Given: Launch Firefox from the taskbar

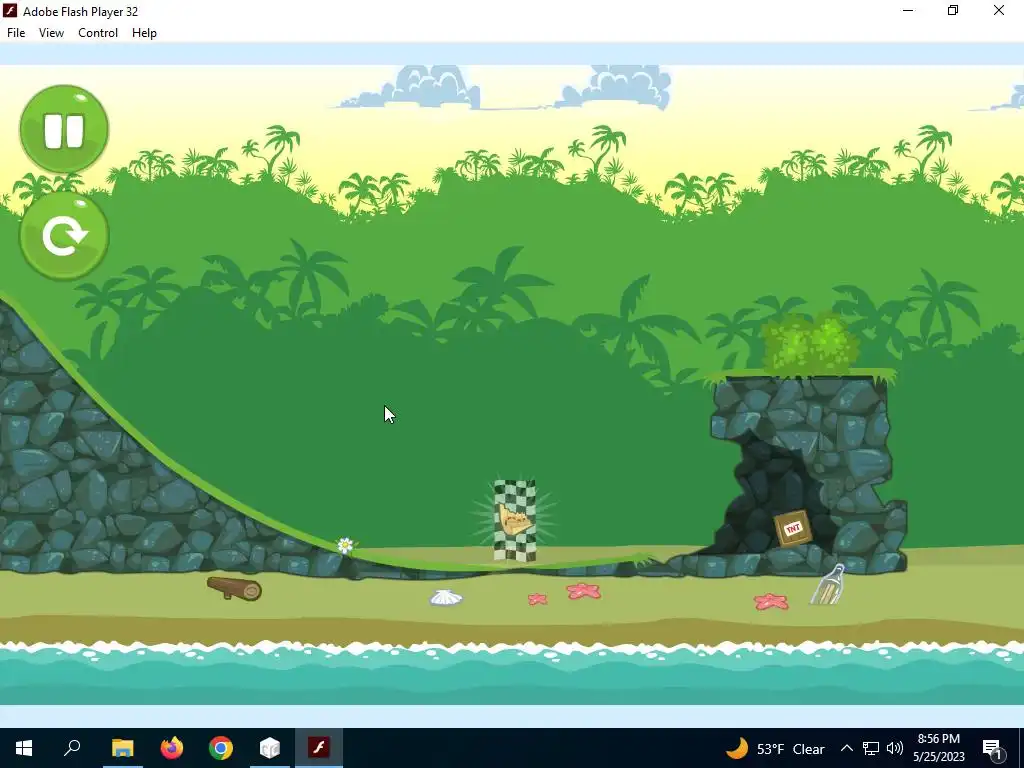Looking at the screenshot, I should point(172,748).
